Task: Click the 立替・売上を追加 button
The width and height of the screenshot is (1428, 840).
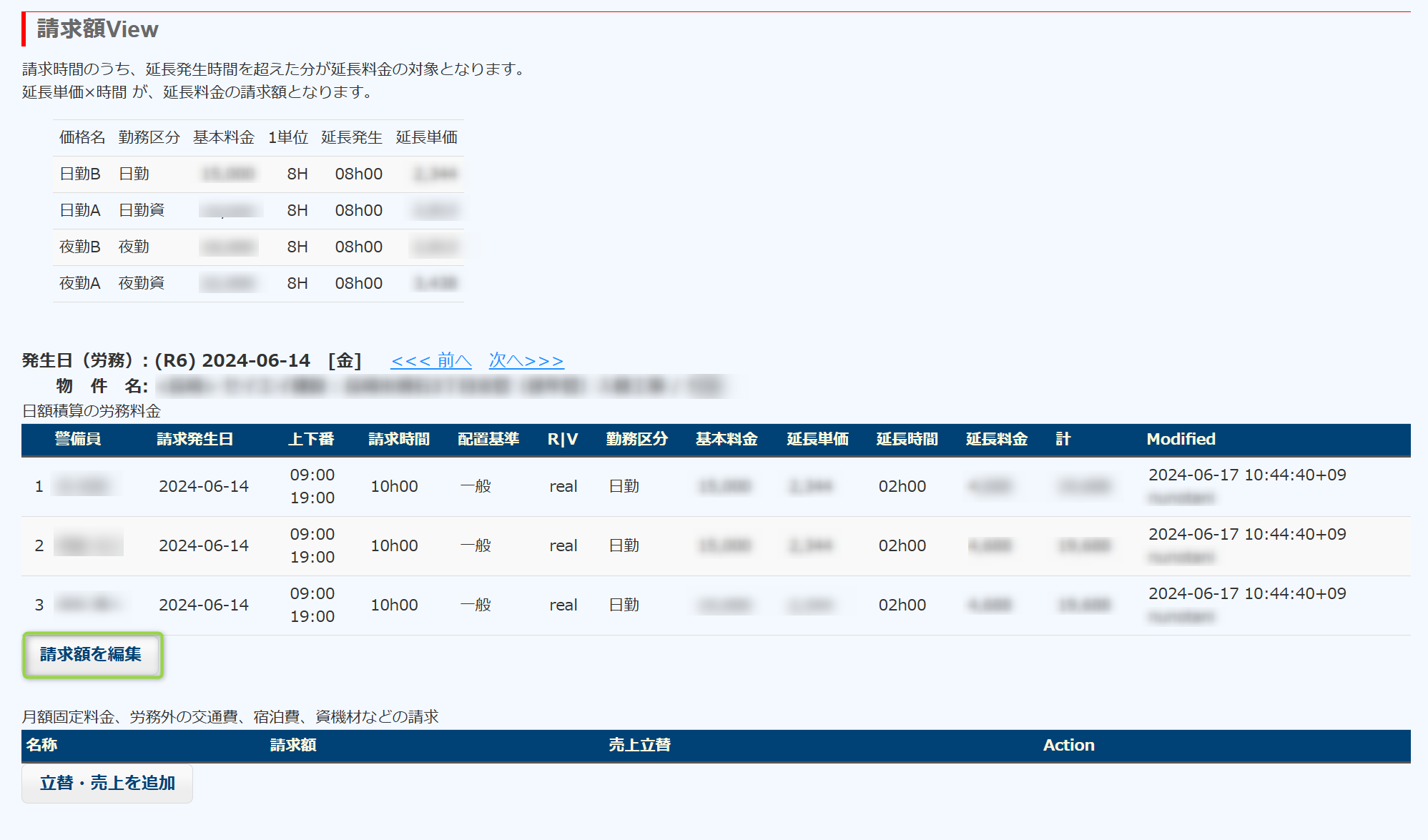Action: [107, 783]
